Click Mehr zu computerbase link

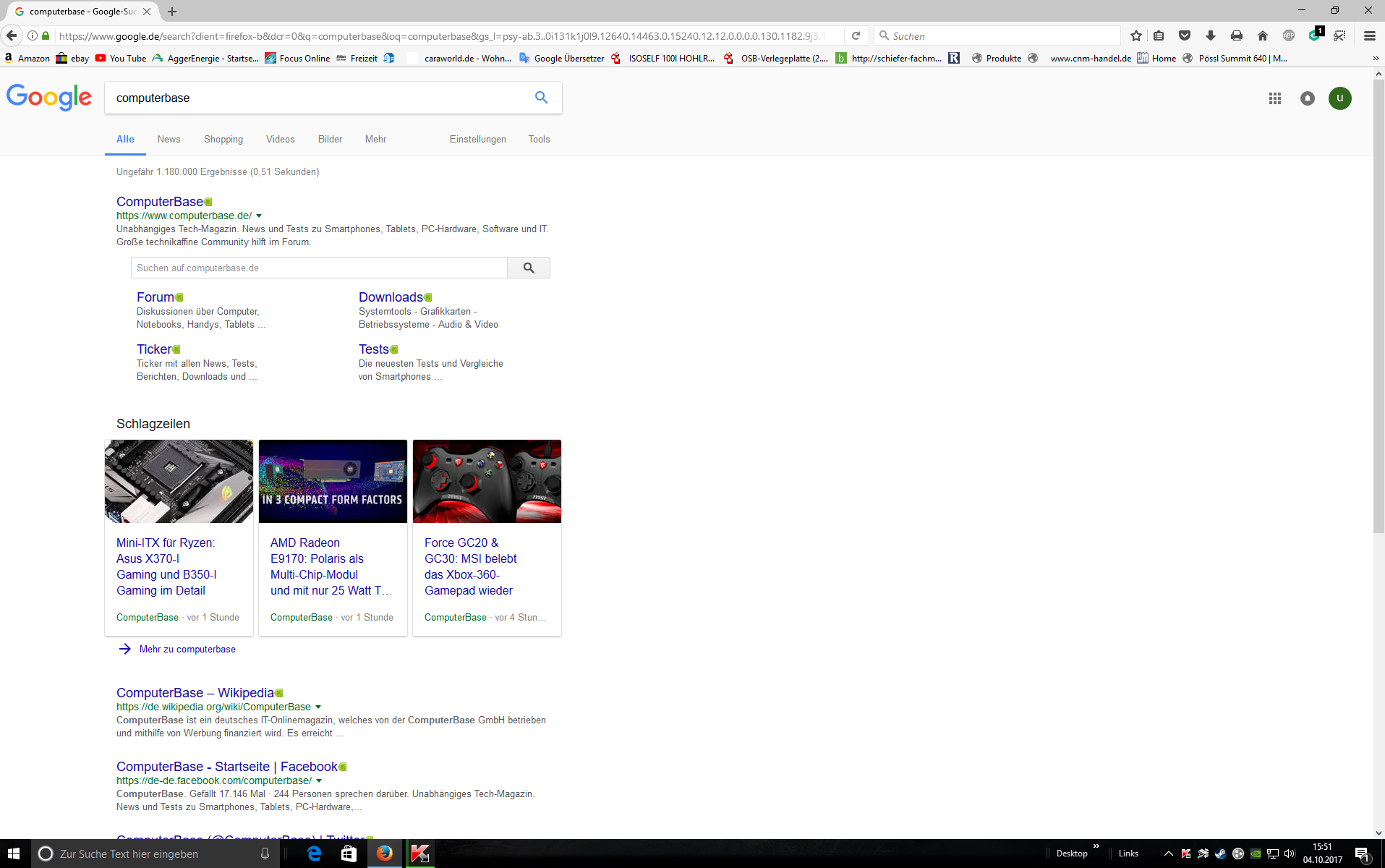(x=187, y=649)
